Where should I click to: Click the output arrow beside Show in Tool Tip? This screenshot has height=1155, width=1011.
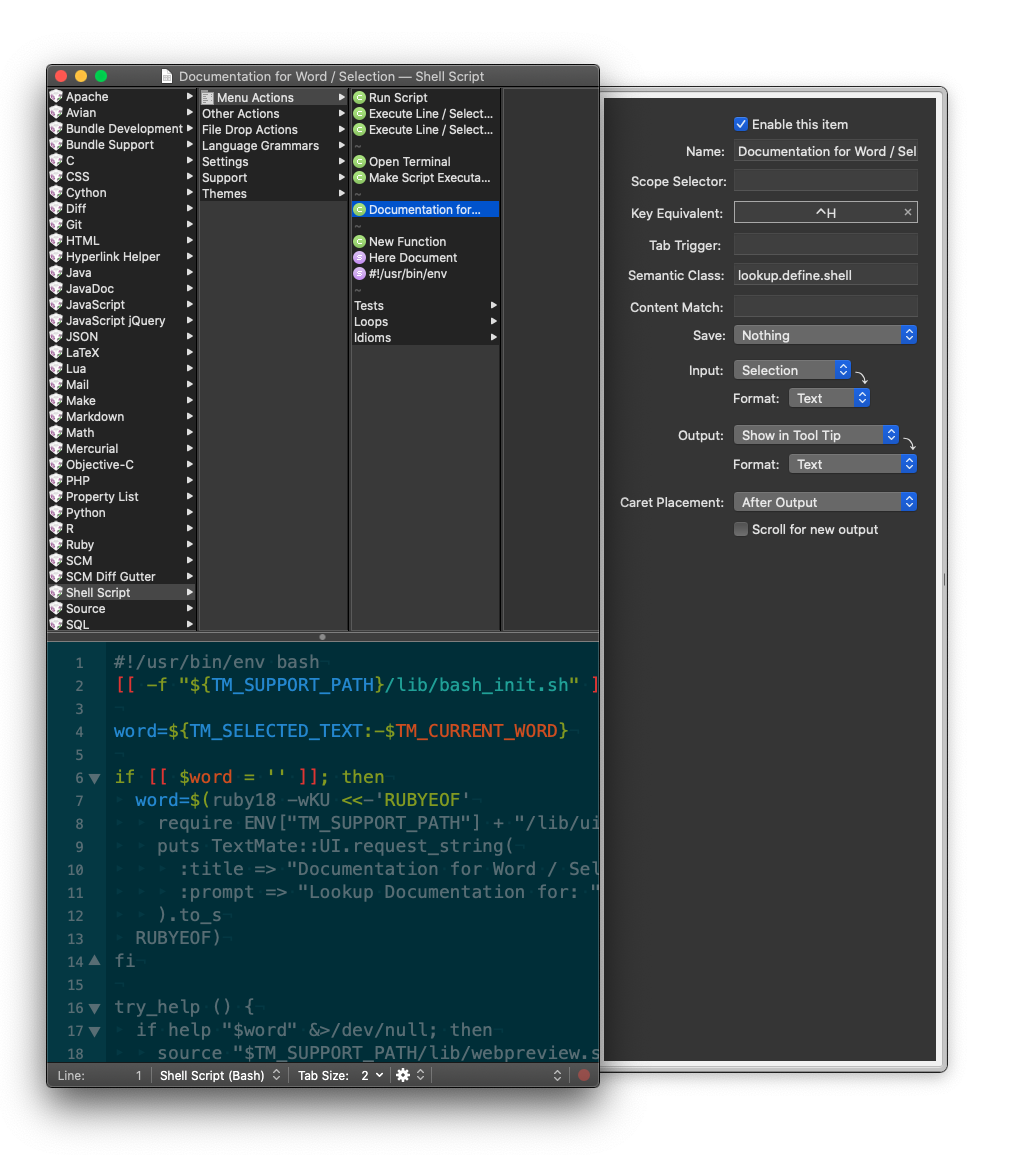(909, 443)
